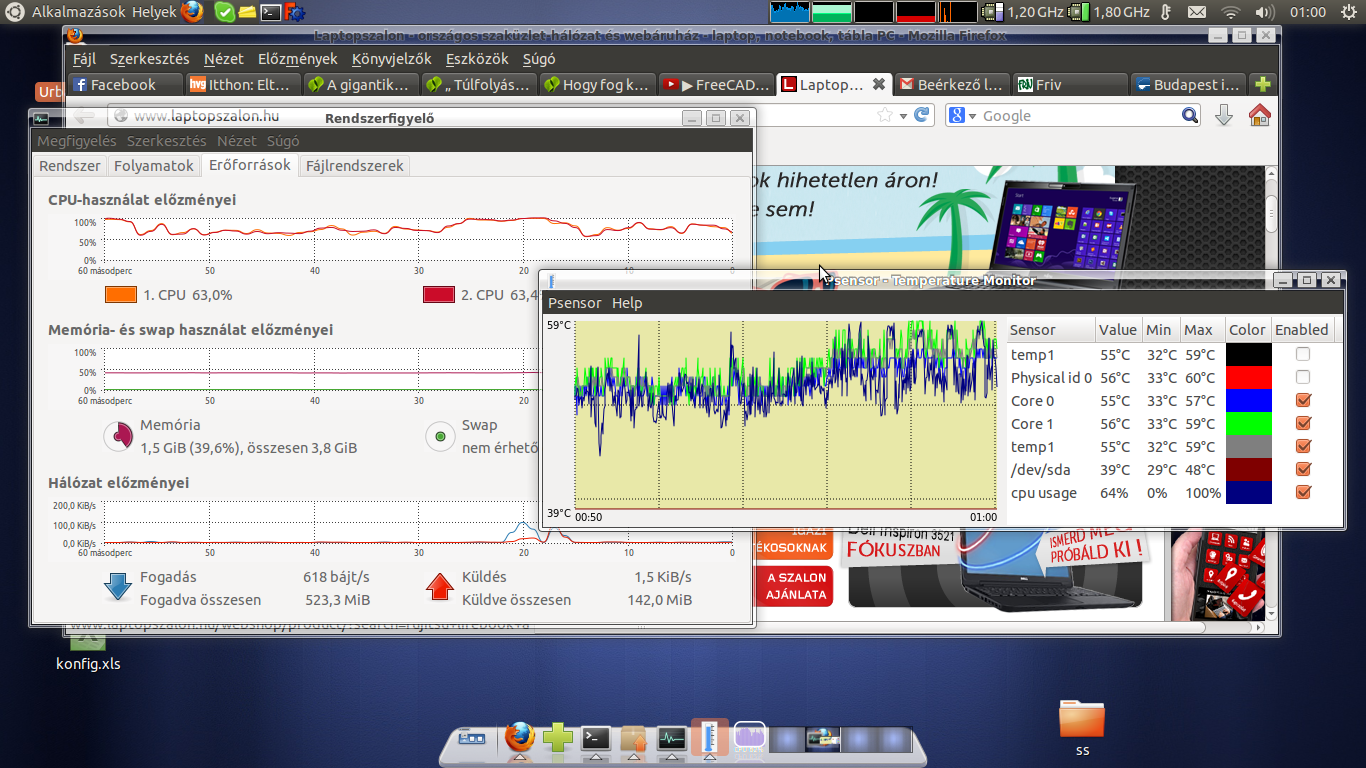This screenshot has width=1366, height=768.
Task: Go to Firefox home page icon
Action: pyautogui.click(x=1259, y=115)
